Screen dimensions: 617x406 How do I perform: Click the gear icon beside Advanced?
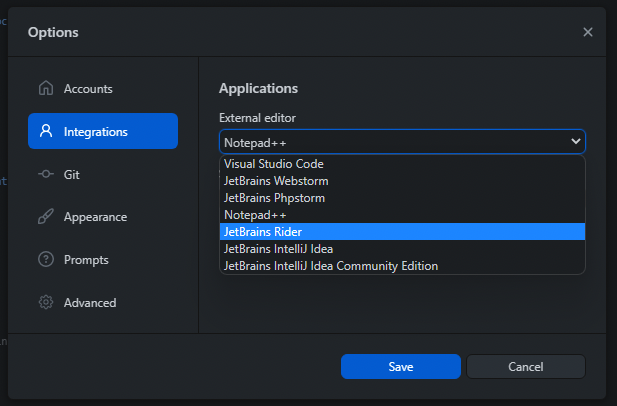(46, 303)
